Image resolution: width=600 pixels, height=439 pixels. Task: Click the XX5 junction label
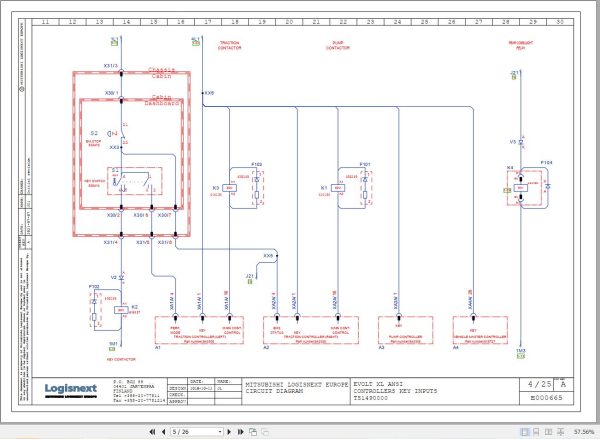point(268,256)
